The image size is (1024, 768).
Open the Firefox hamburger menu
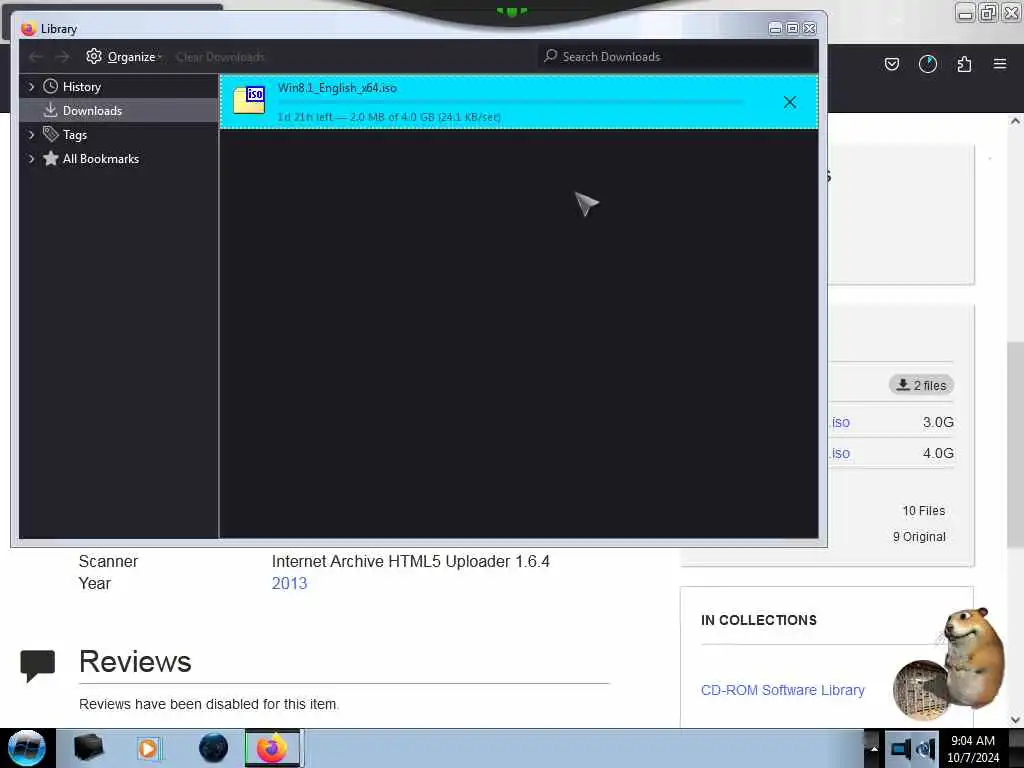point(1000,64)
